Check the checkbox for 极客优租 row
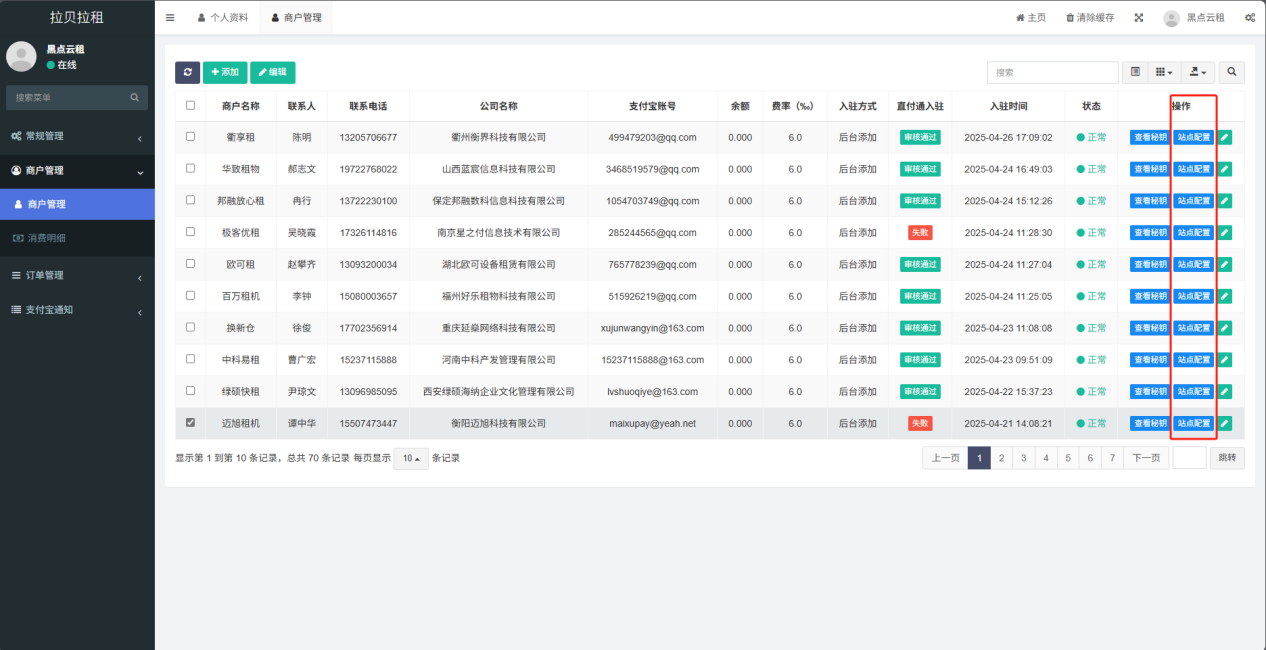 pos(190,232)
